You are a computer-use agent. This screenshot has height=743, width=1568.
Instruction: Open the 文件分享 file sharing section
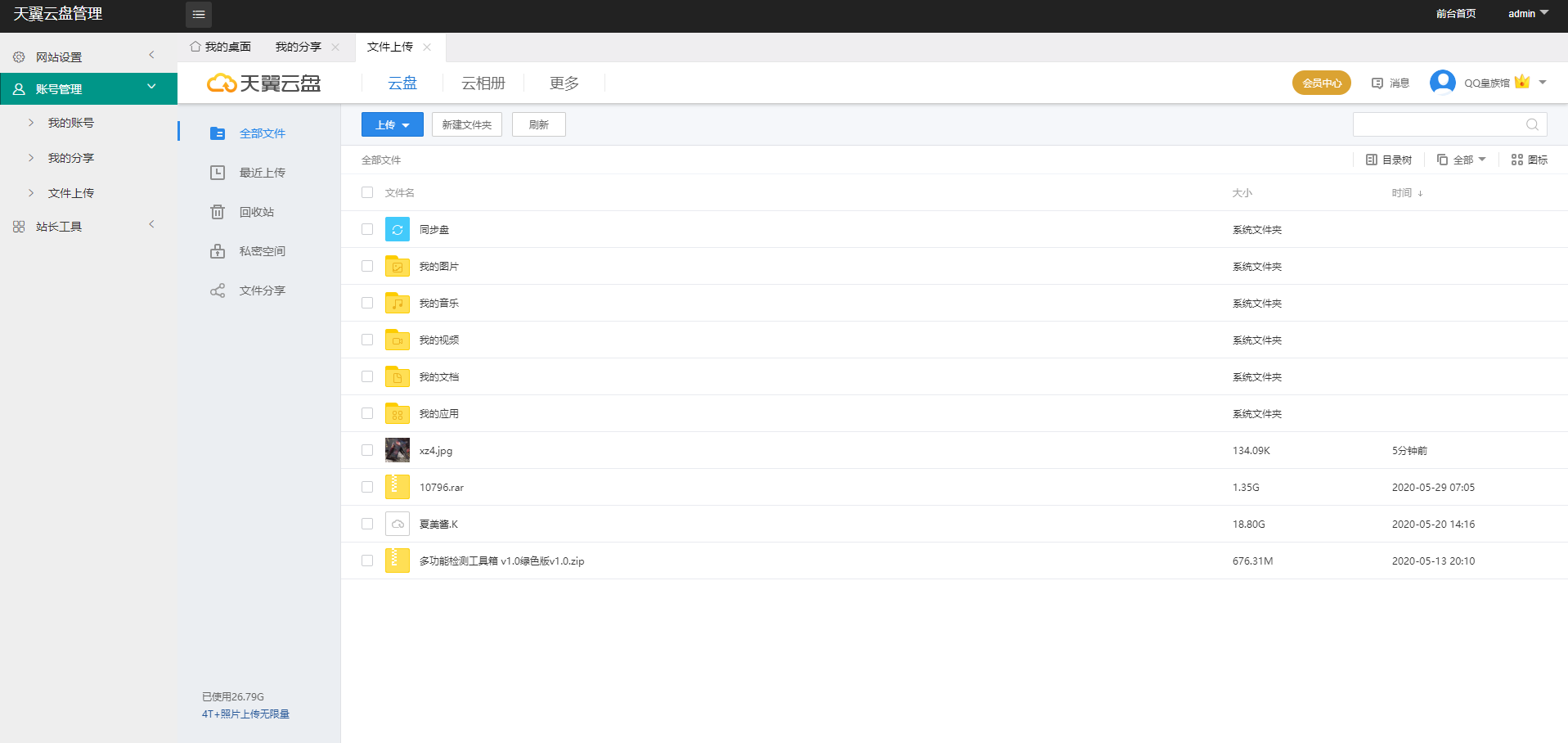click(x=262, y=290)
